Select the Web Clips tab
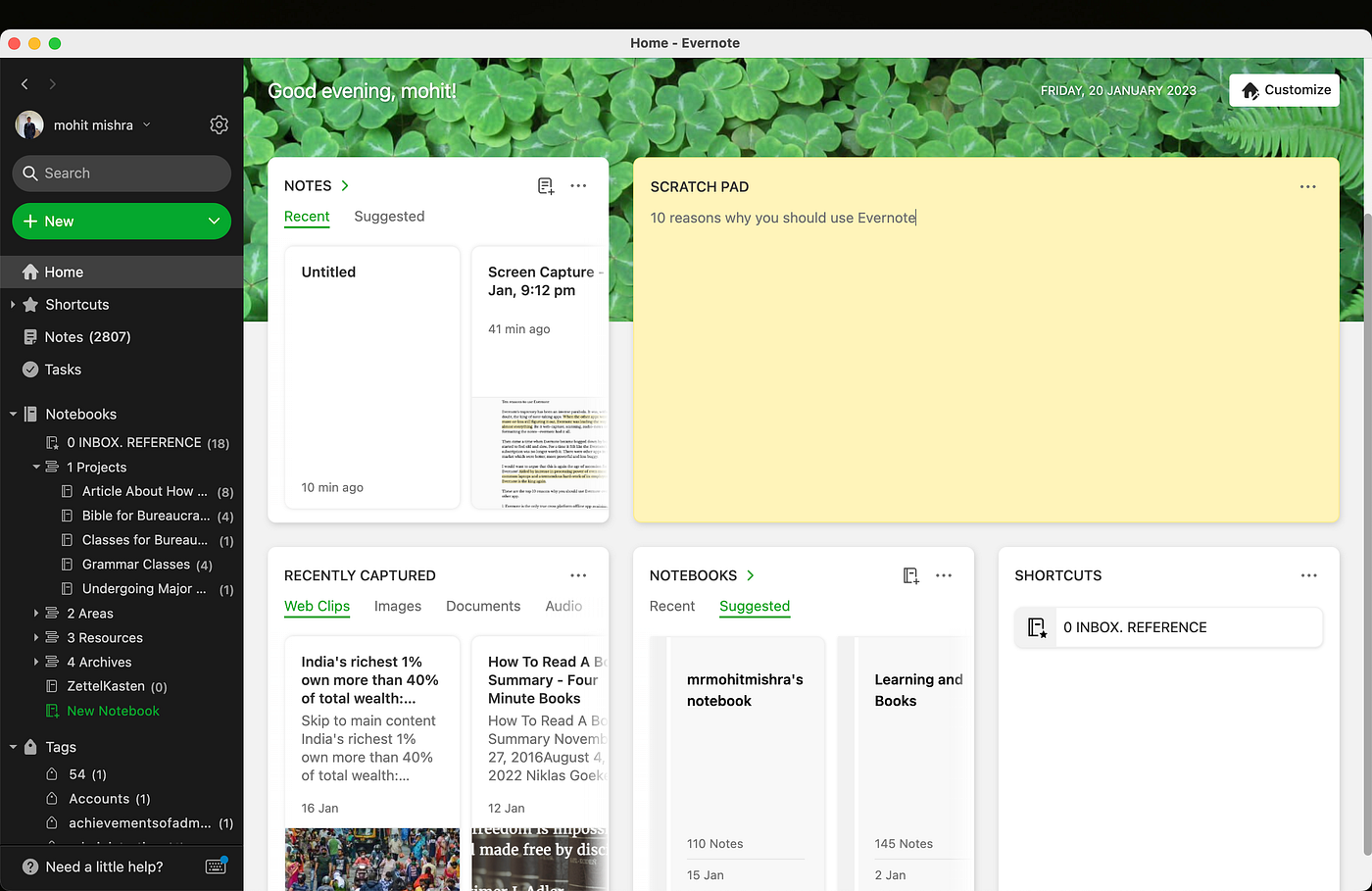This screenshot has width=1372, height=891. (317, 607)
